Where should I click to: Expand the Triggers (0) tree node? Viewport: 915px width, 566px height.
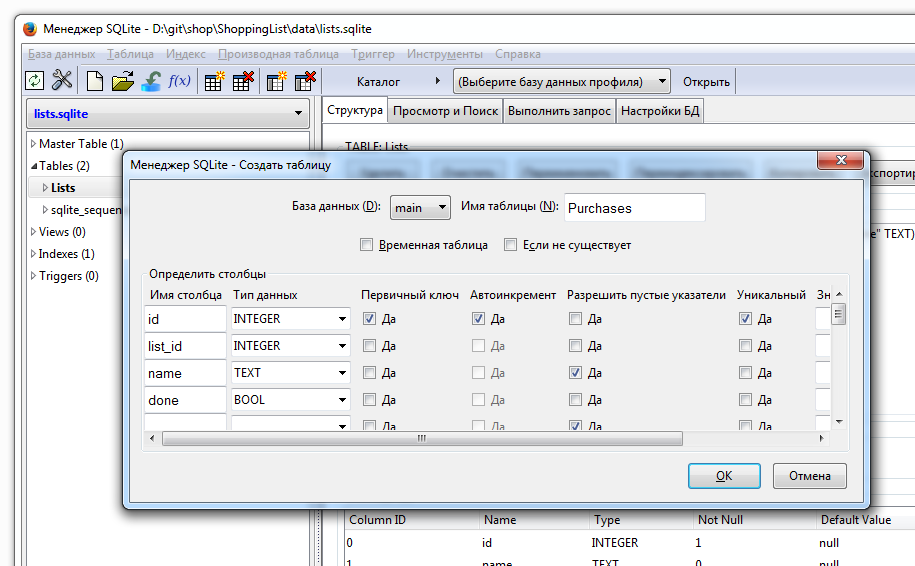(x=33, y=276)
